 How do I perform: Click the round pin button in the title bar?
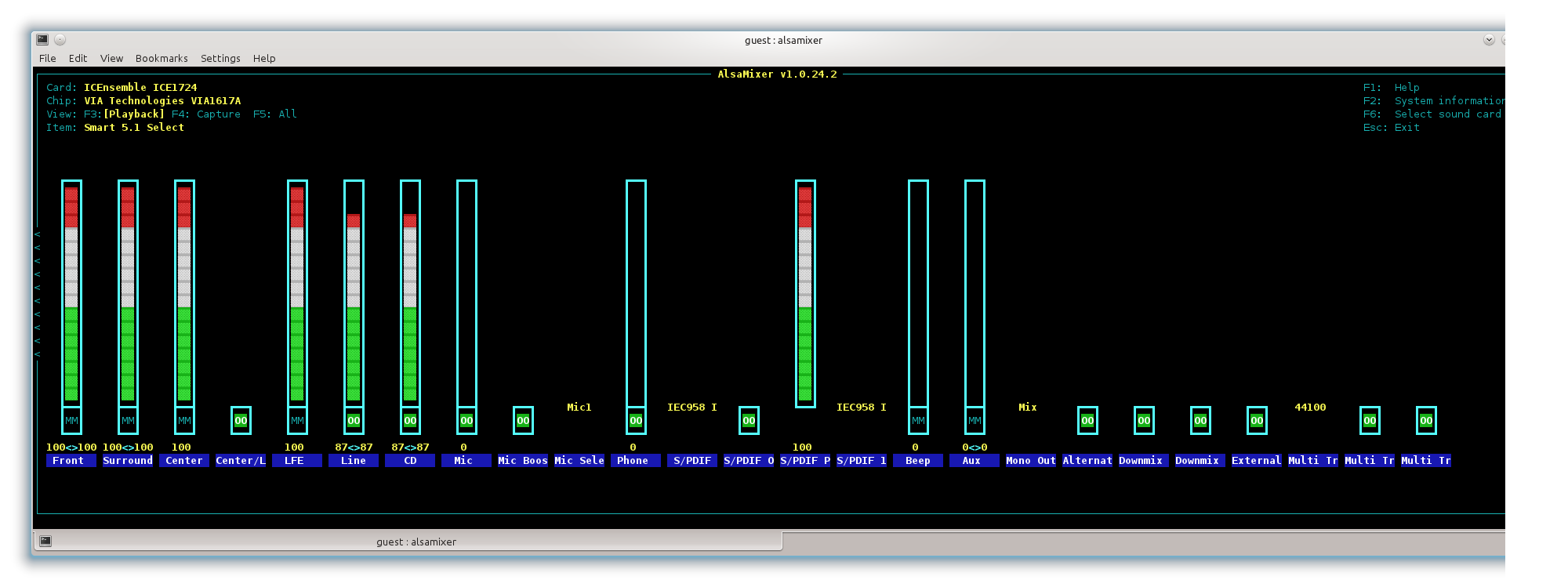60,39
